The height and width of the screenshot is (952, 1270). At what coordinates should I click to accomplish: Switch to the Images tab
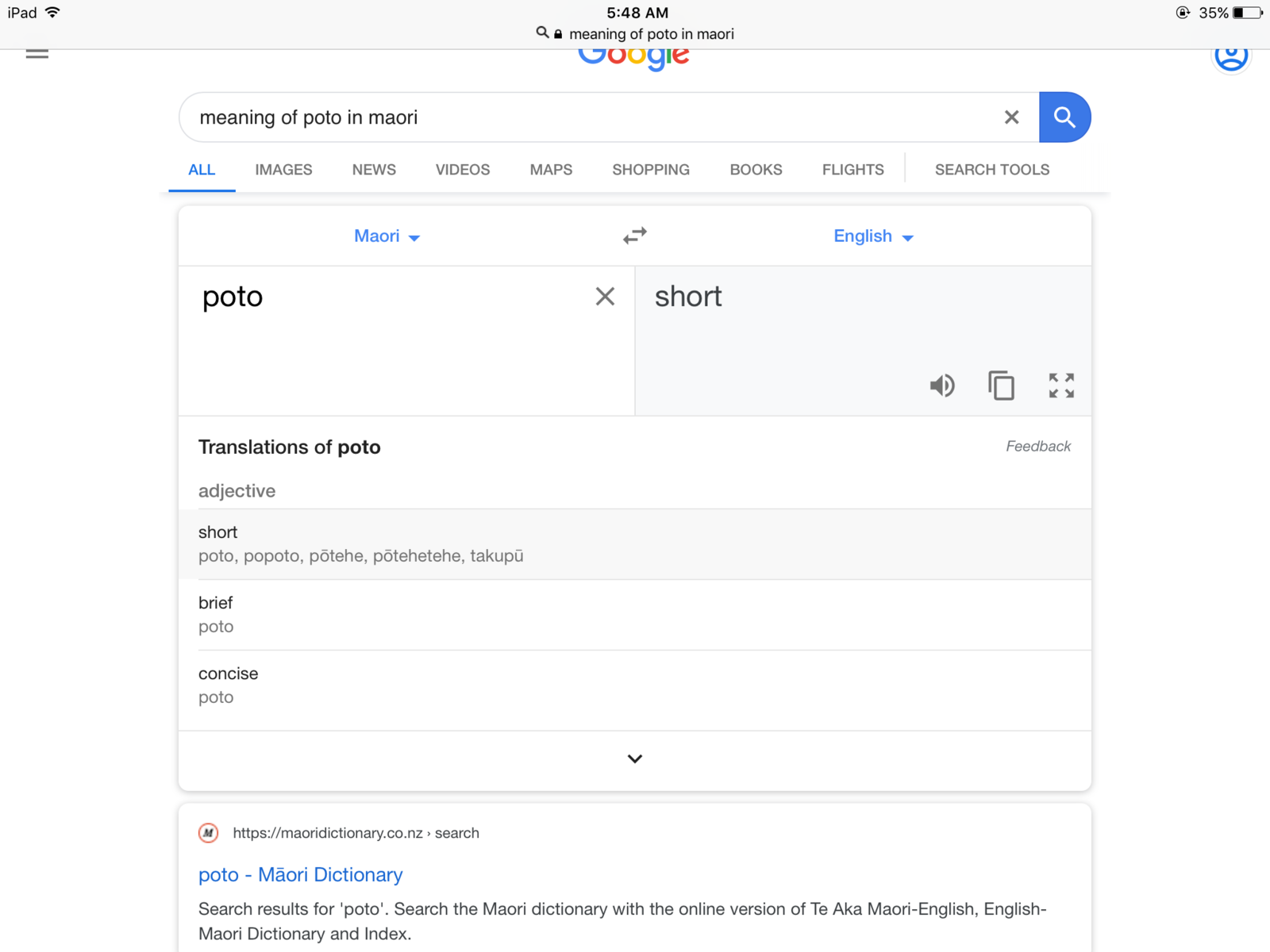pyautogui.click(x=283, y=170)
